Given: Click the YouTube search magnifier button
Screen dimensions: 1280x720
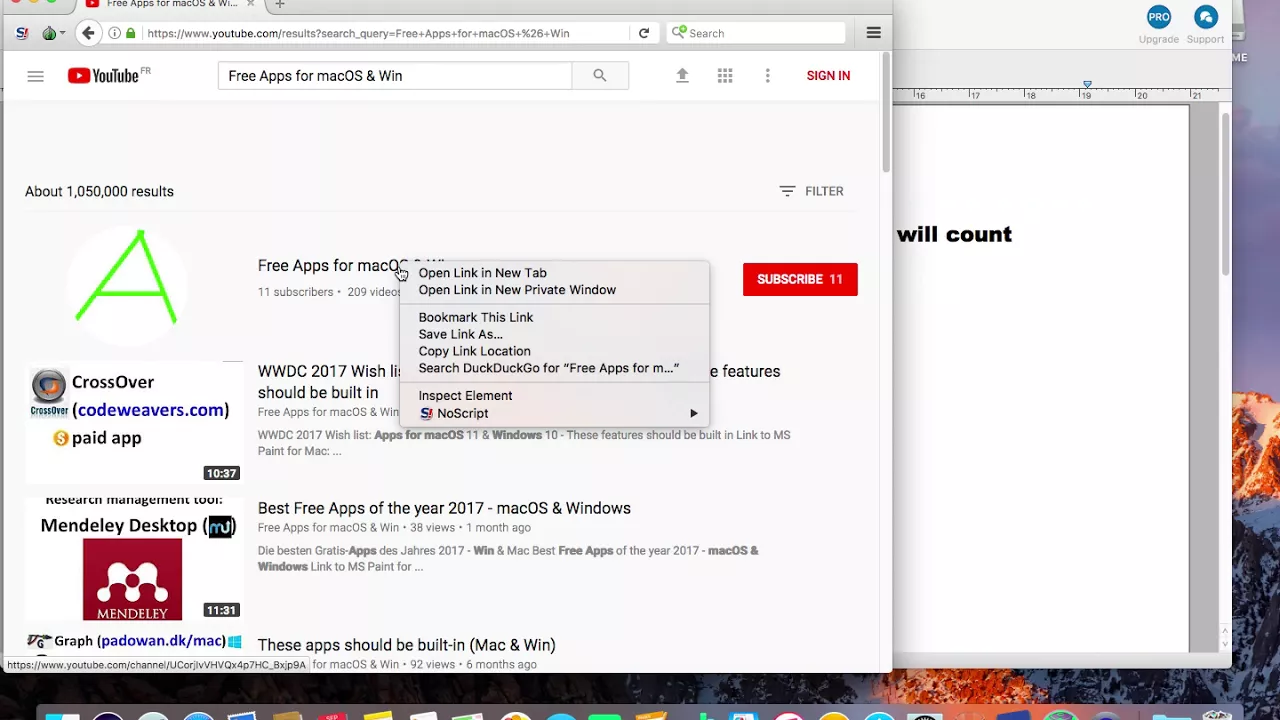Looking at the screenshot, I should [x=600, y=76].
